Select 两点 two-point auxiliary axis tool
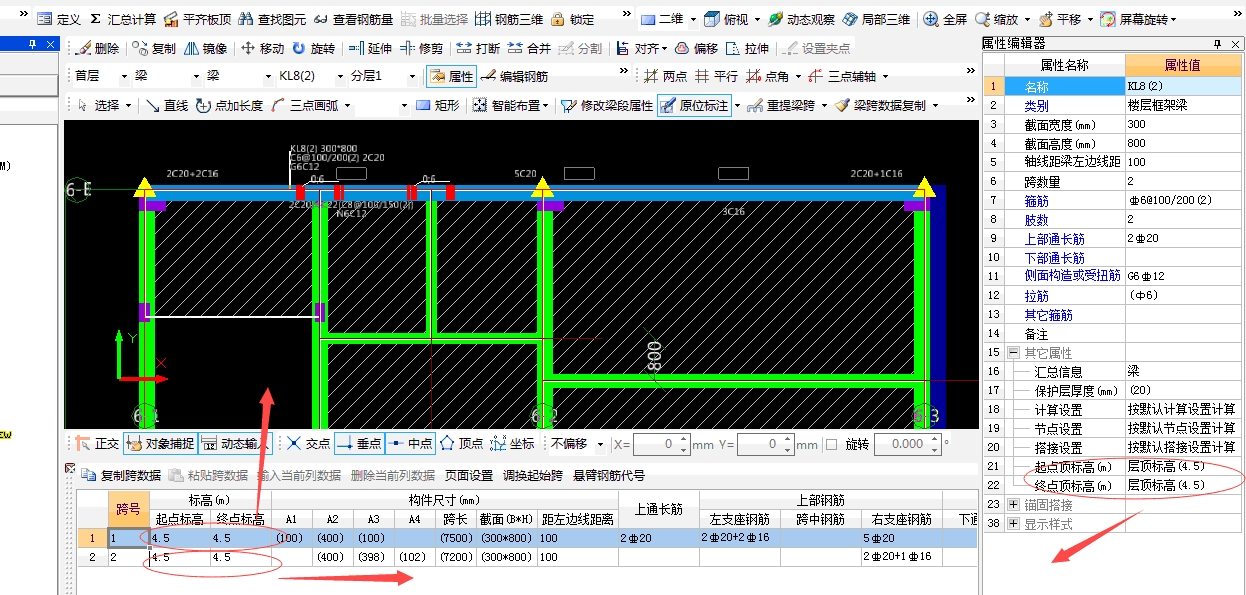 click(665, 76)
